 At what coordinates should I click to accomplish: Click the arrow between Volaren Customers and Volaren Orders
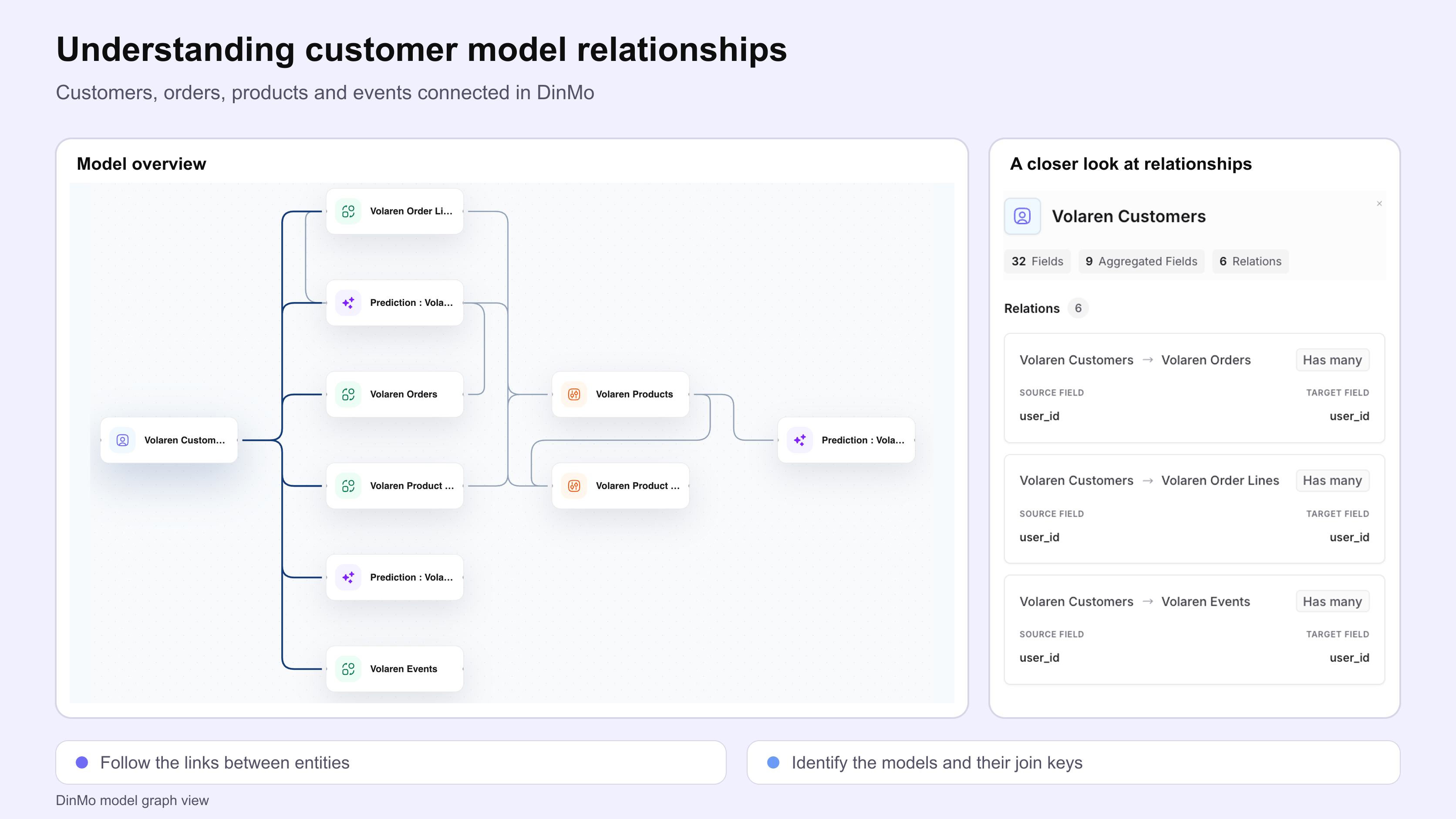(1147, 360)
